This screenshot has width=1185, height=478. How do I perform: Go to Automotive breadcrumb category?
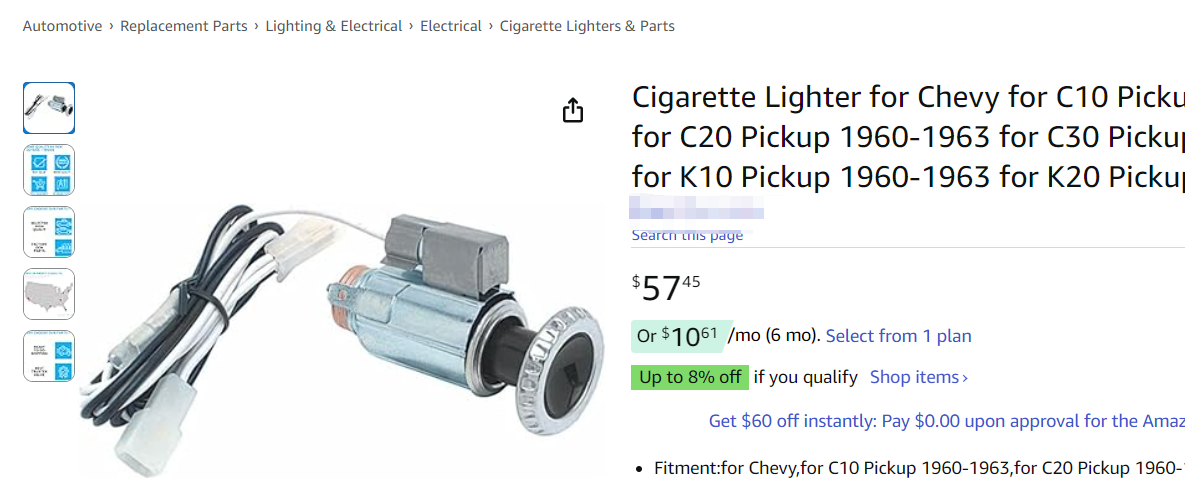point(62,26)
